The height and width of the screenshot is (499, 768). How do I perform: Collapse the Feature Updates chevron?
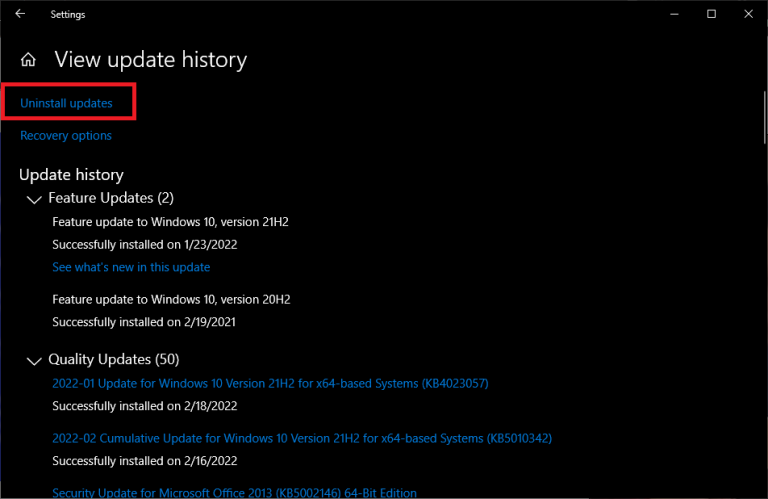pos(34,199)
